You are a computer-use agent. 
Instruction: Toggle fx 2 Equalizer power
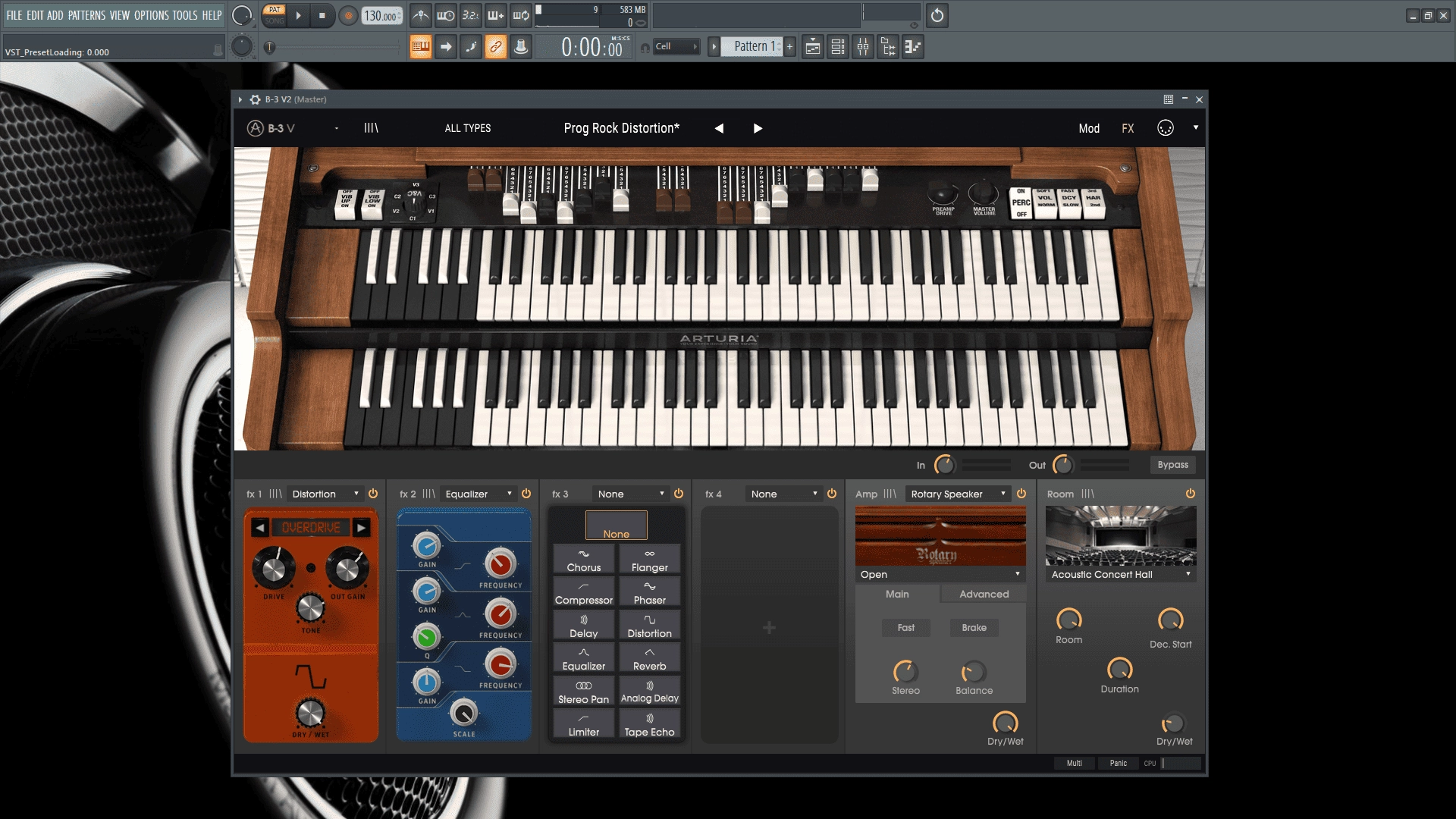526,494
